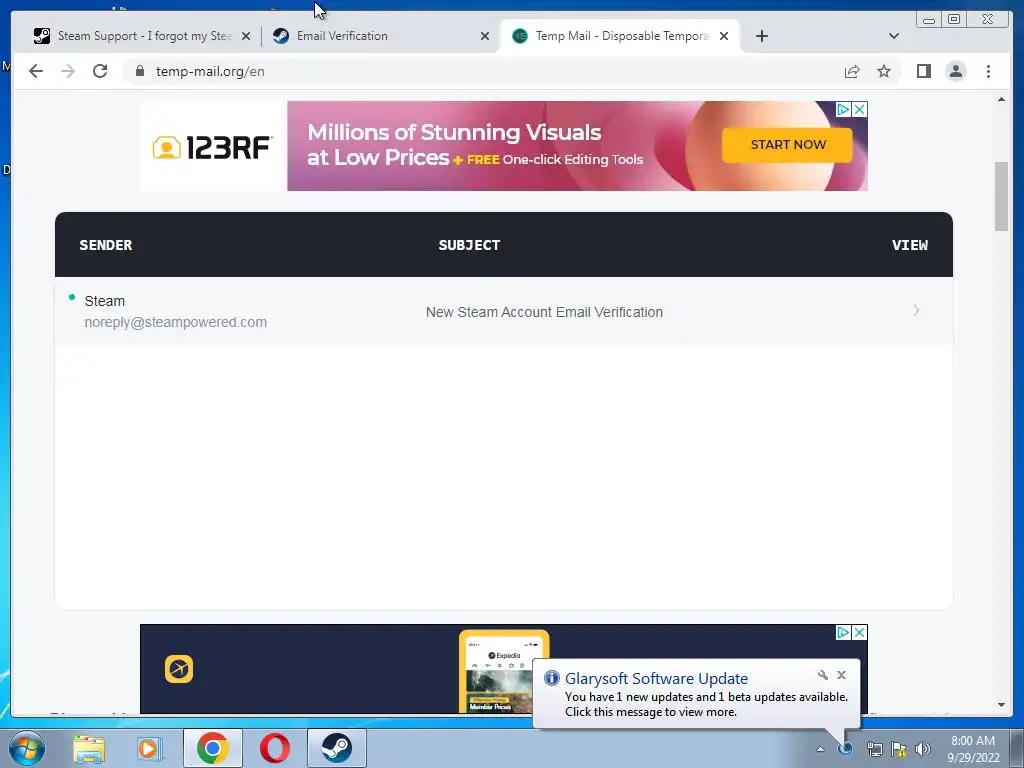Expand the tab search dropdown
Image resolution: width=1024 pixels, height=768 pixels.
(894, 36)
